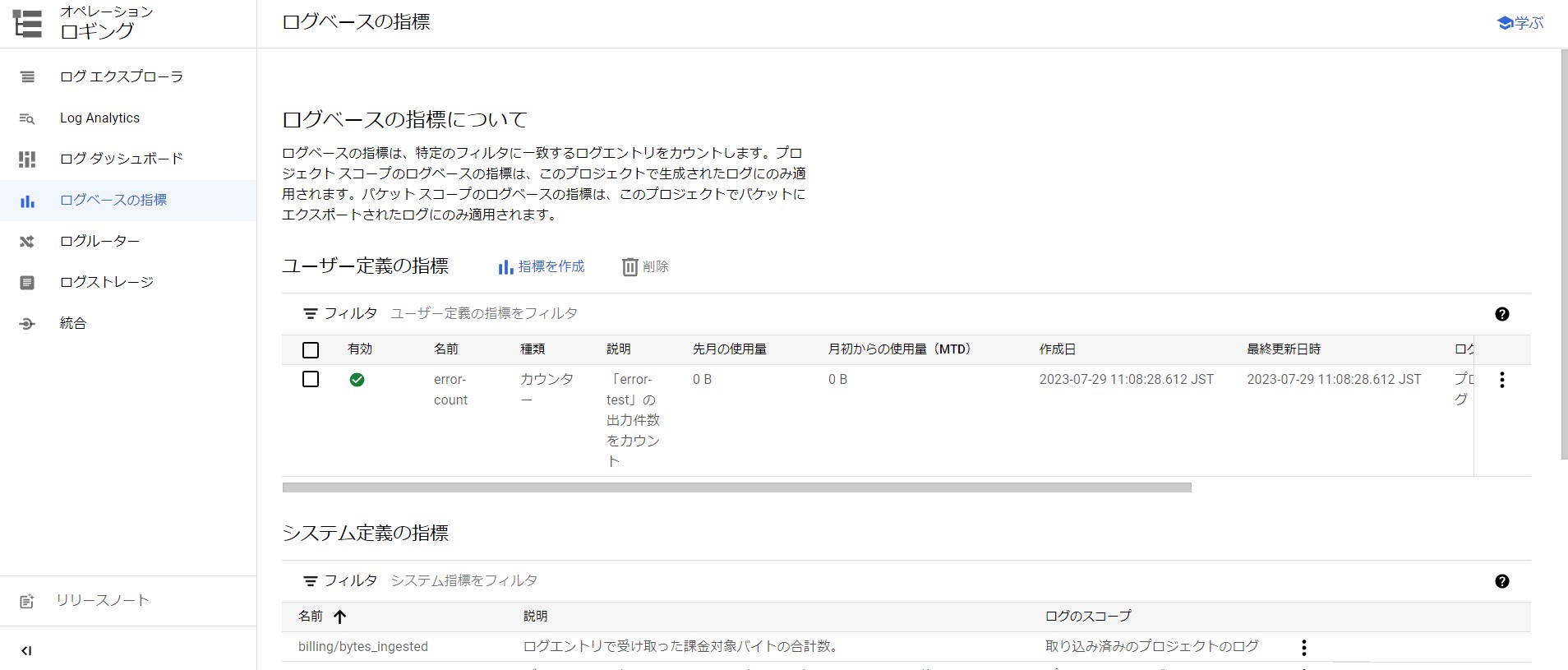
Task: Open more actions for billing/bytes_ingested
Action: coord(1304,648)
